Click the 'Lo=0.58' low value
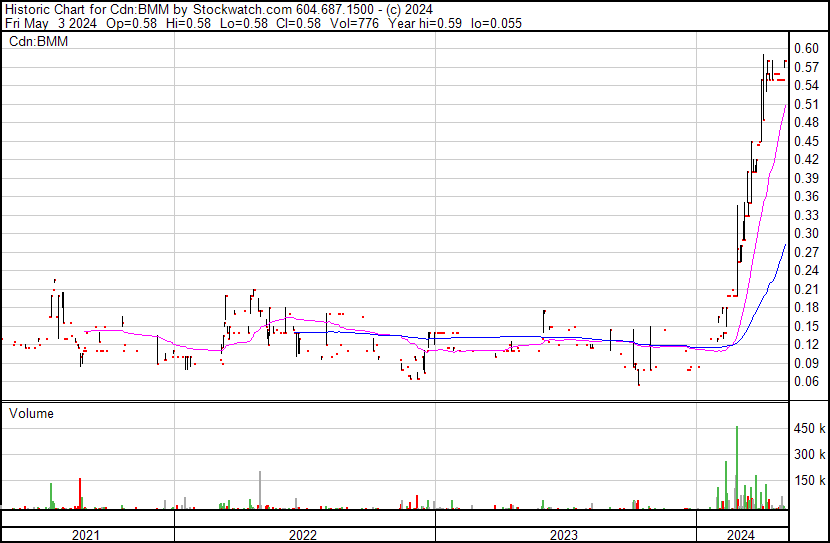 coord(244,23)
